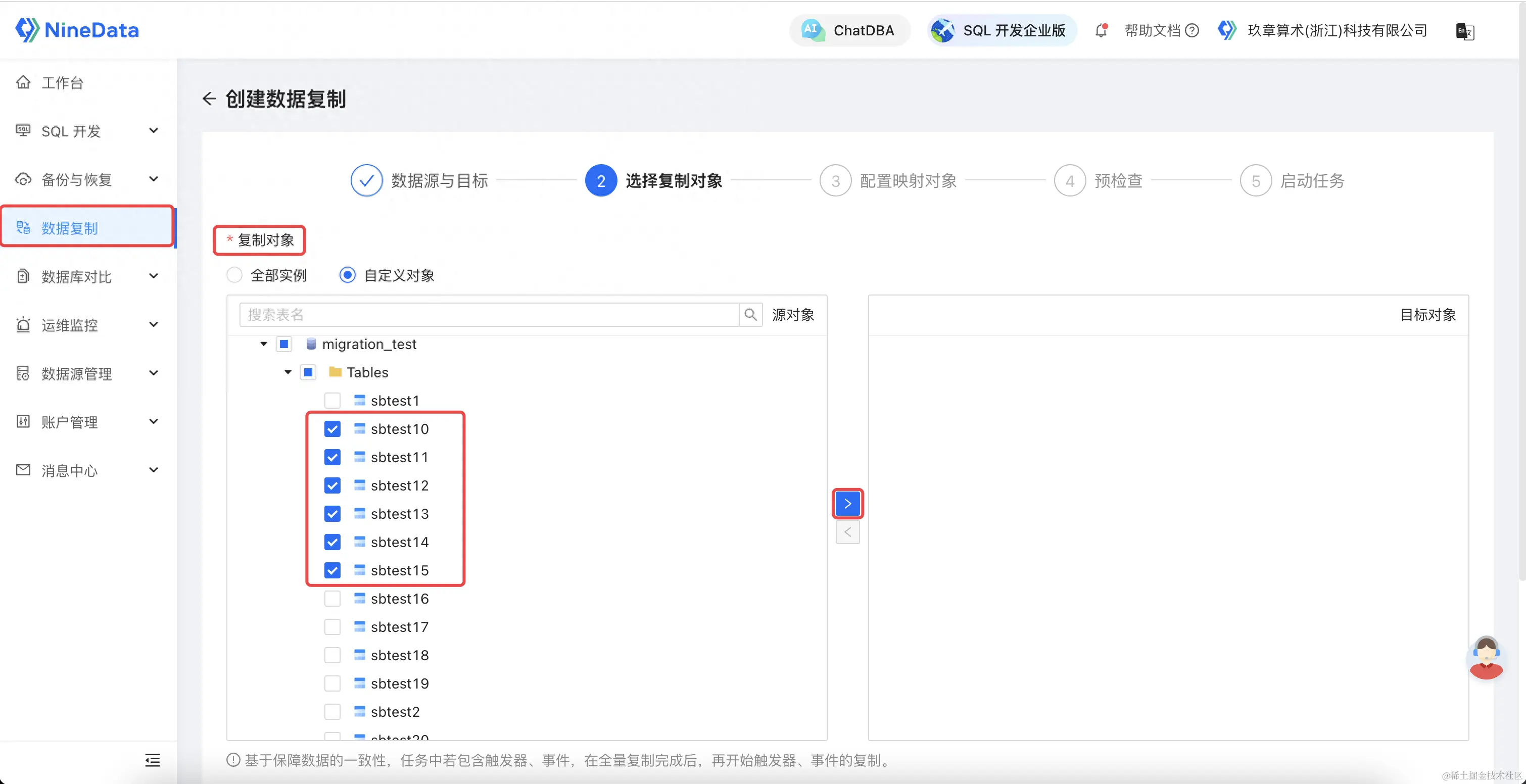The height and width of the screenshot is (784, 1526).
Task: Move selected tables right with arrow button
Action: (848, 503)
